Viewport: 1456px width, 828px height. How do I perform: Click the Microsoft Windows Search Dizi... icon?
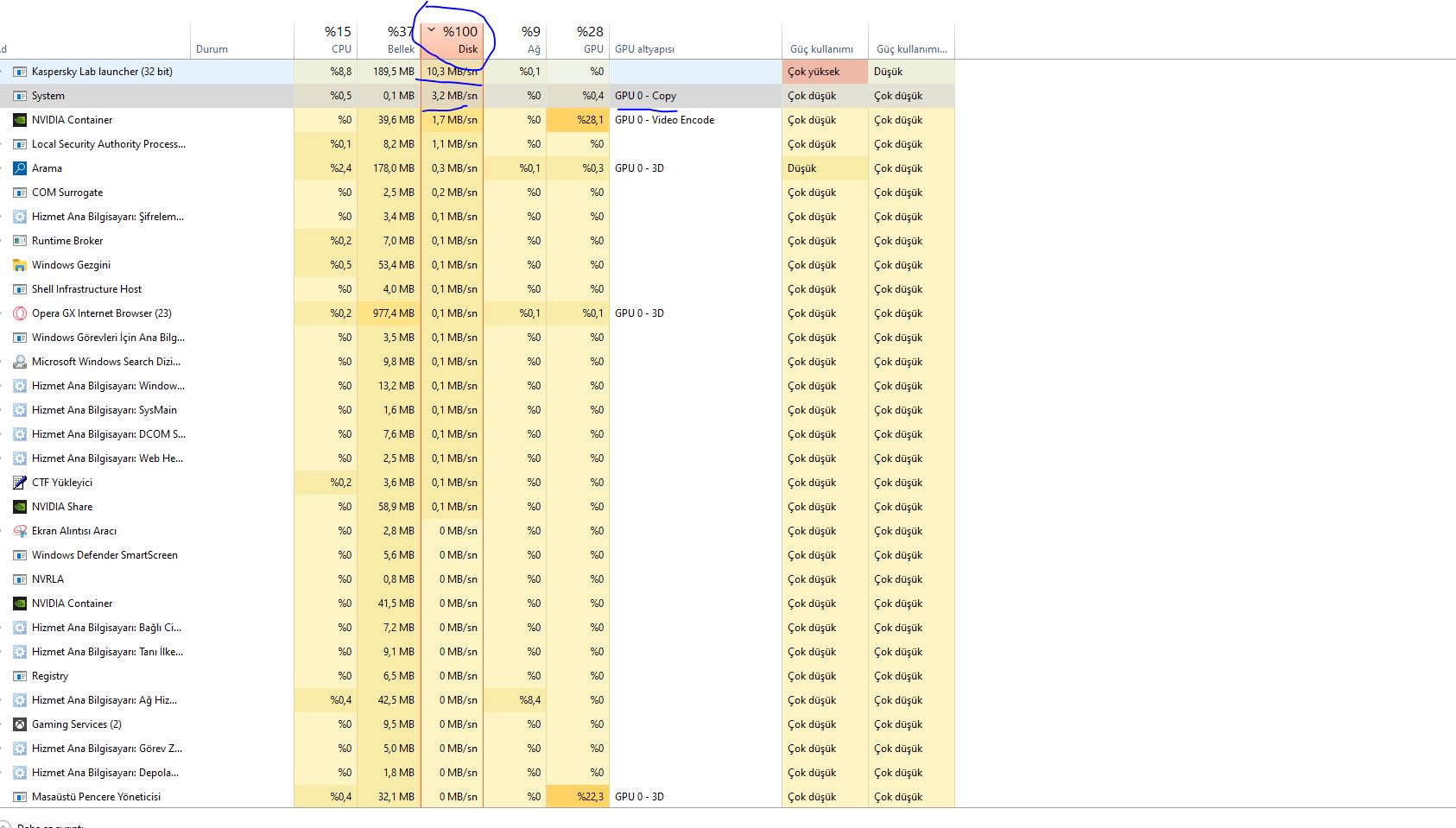[x=20, y=362]
